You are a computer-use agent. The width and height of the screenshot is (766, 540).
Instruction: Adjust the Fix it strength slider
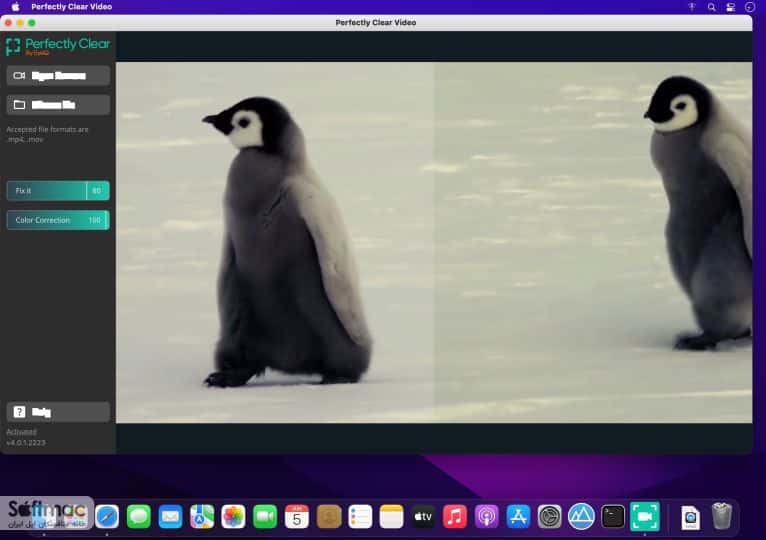58,191
